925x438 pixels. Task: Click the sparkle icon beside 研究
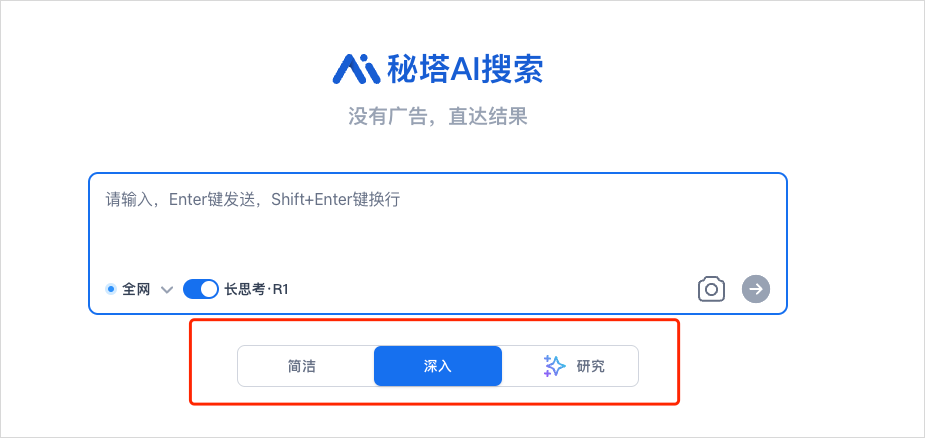tap(554, 366)
